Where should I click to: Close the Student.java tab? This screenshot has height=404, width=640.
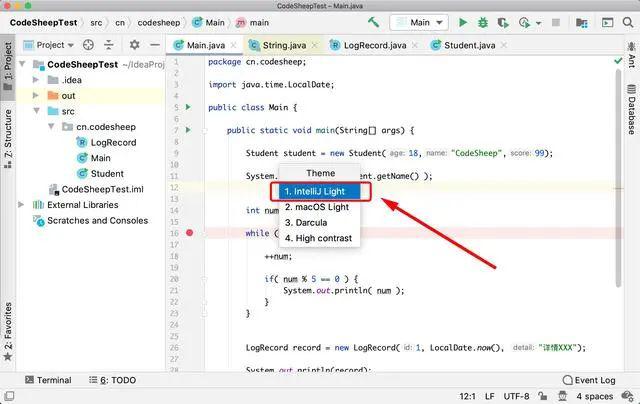504,45
